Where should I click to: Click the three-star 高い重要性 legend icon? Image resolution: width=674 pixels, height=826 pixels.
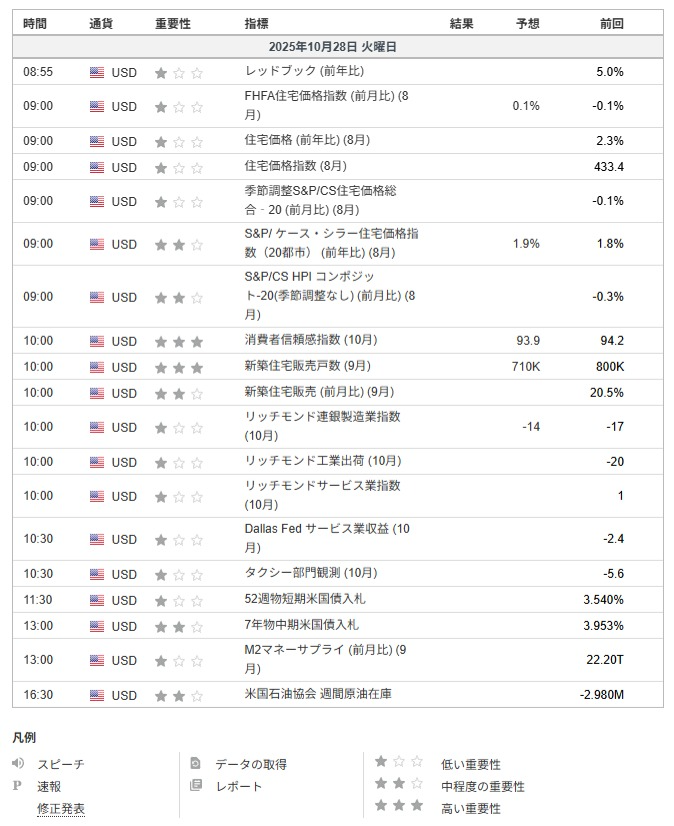coord(399,806)
